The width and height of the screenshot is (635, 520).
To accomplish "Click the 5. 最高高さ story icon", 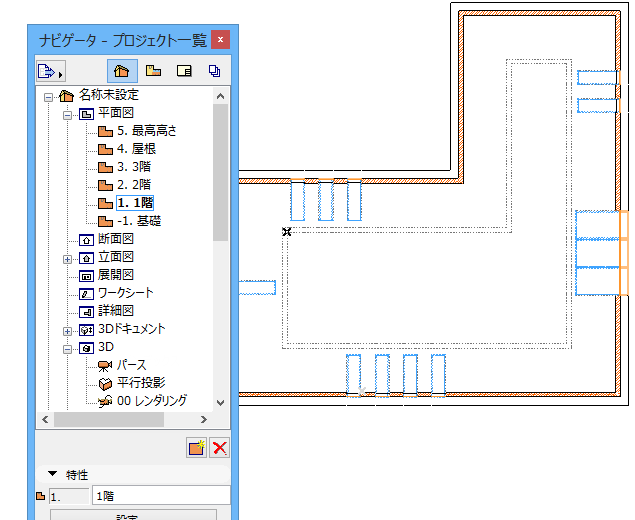I will pyautogui.click(x=105, y=132).
